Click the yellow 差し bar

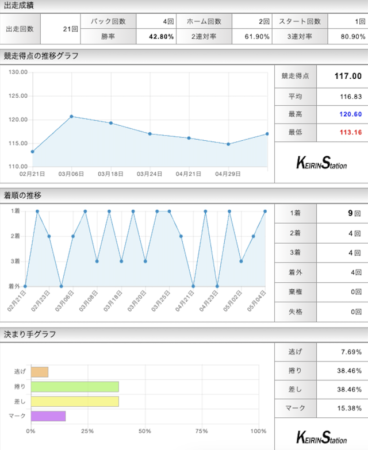pyautogui.click(x=75, y=401)
